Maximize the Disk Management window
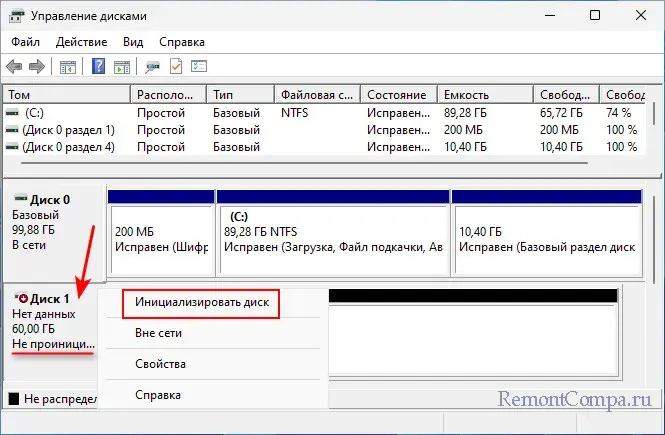665x435 pixels. (x=595, y=16)
